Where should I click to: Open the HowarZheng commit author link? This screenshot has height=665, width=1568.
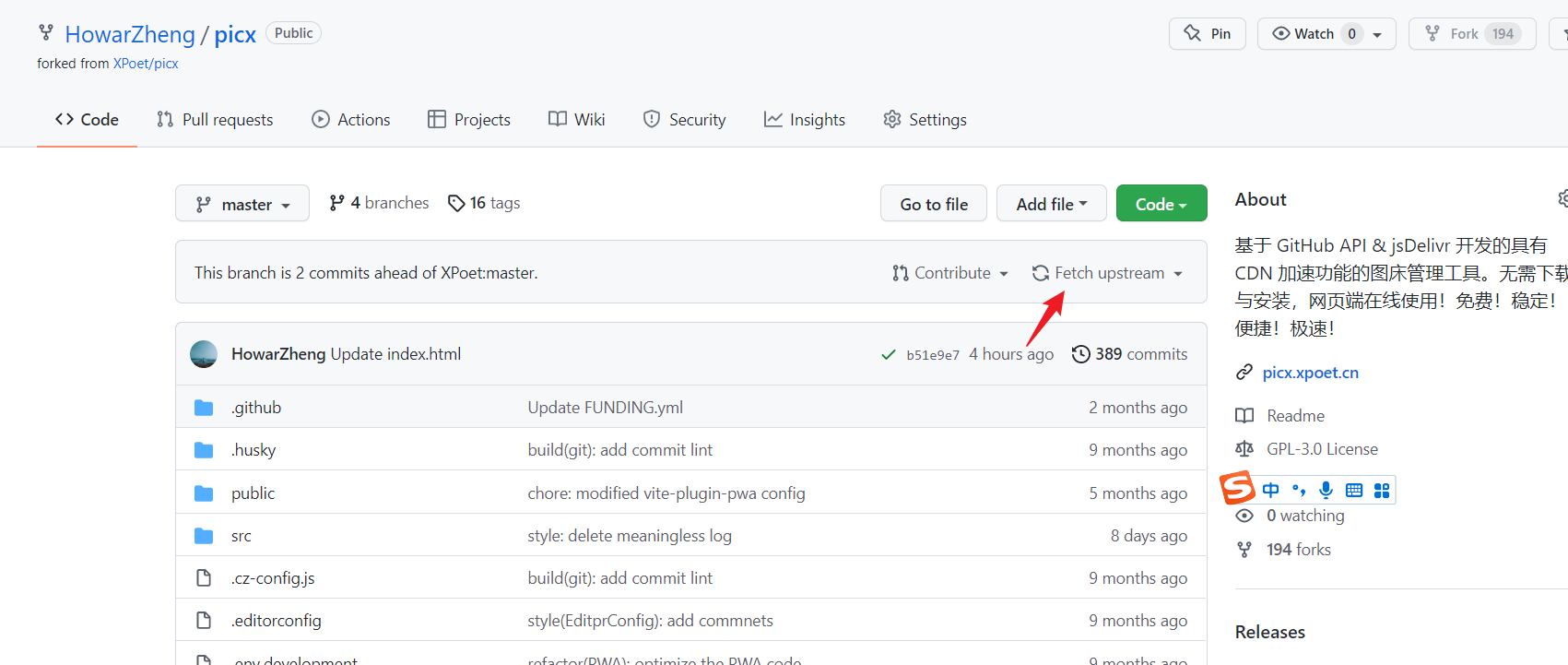pyautogui.click(x=278, y=354)
